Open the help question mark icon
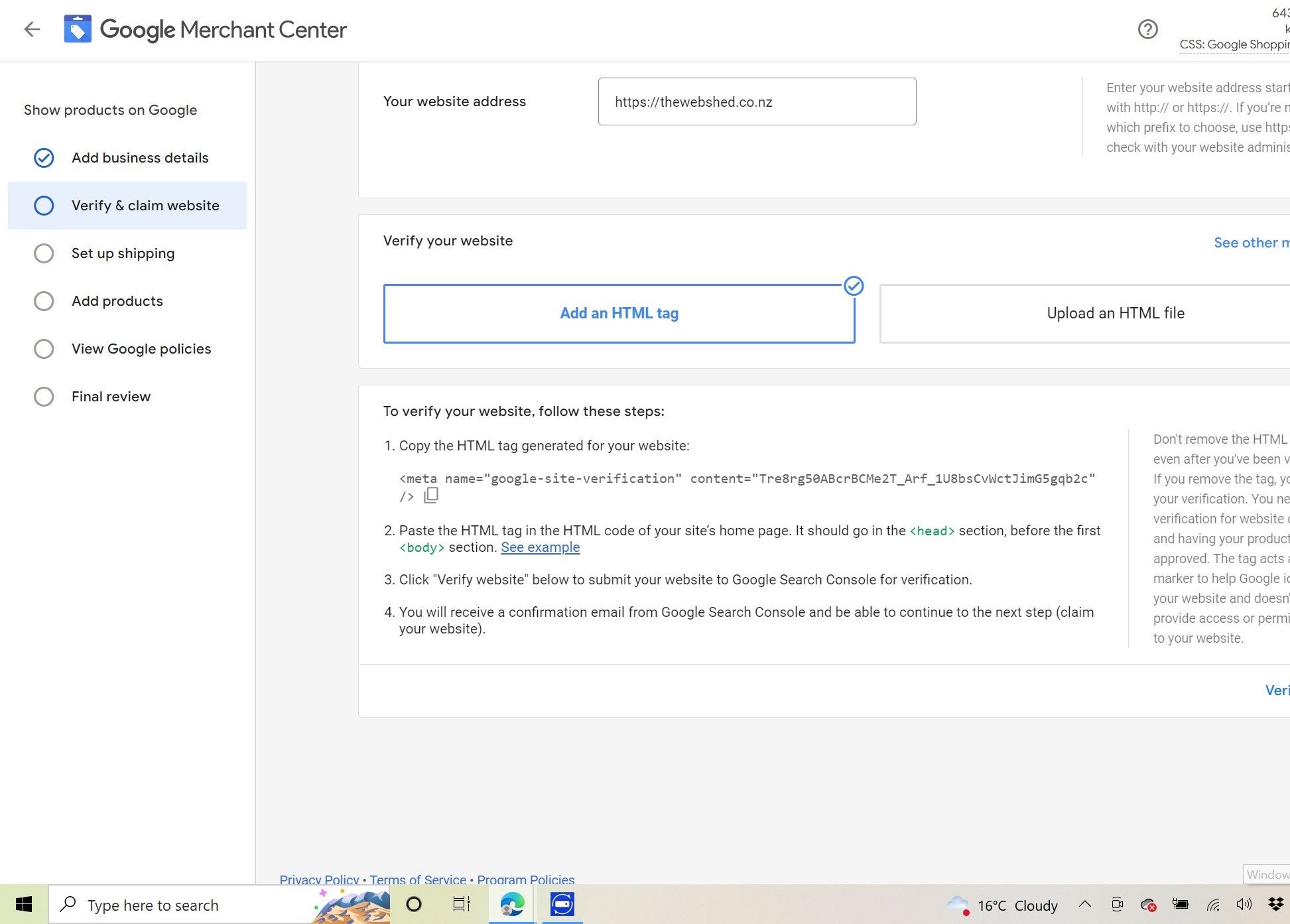The height and width of the screenshot is (924, 1290). point(1147,29)
